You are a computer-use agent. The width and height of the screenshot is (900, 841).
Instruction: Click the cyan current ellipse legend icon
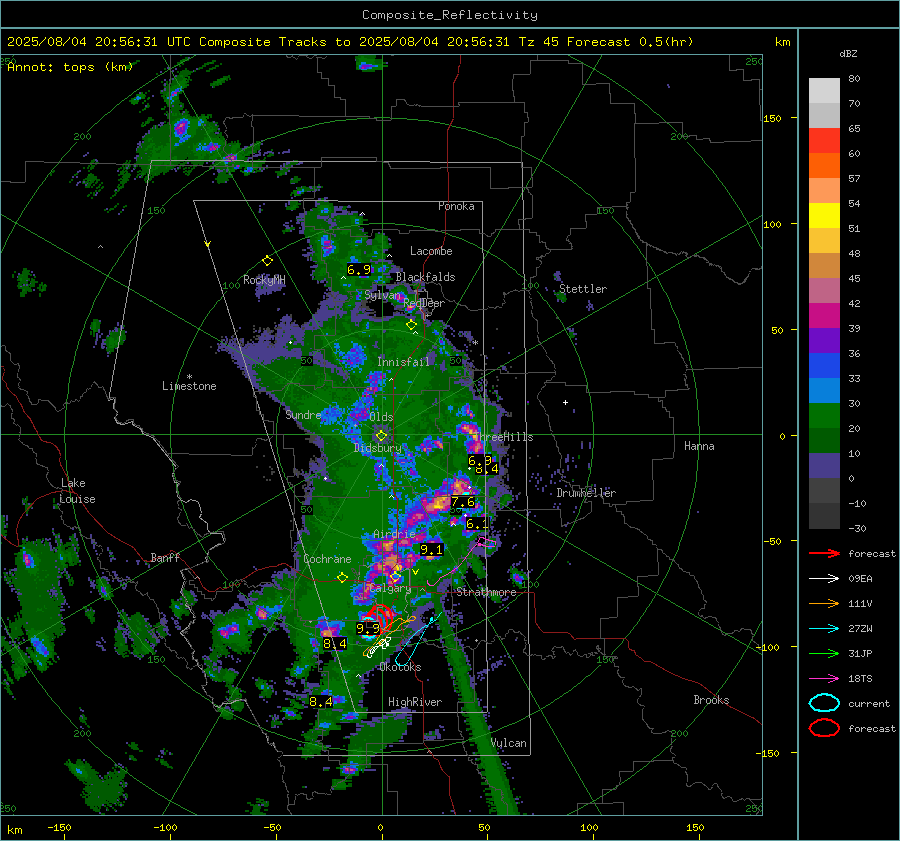[824, 703]
